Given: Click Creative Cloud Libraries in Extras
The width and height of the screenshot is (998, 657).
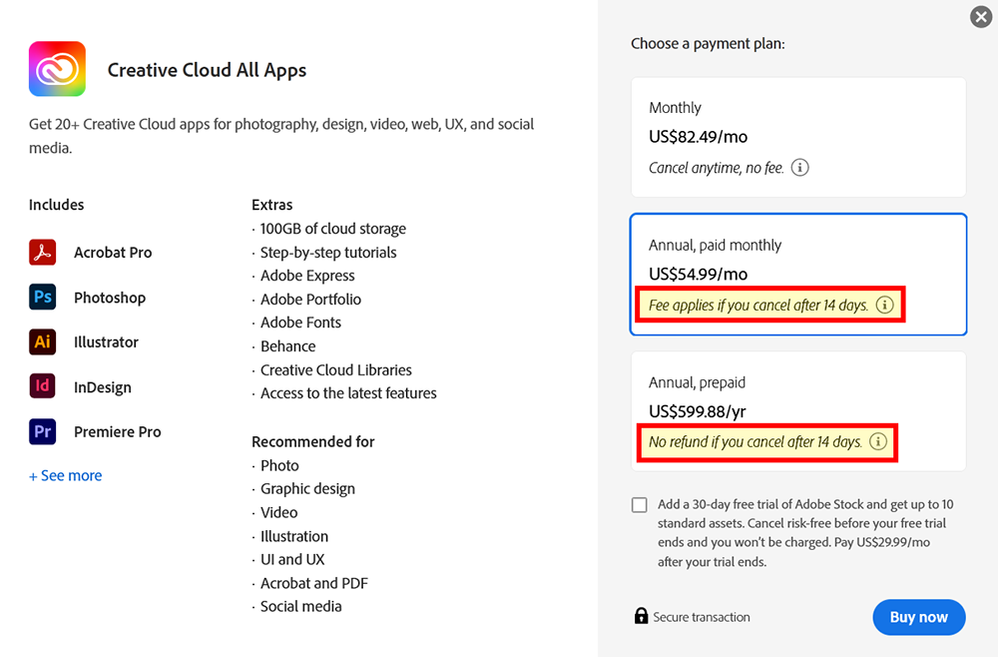Looking at the screenshot, I should (336, 370).
